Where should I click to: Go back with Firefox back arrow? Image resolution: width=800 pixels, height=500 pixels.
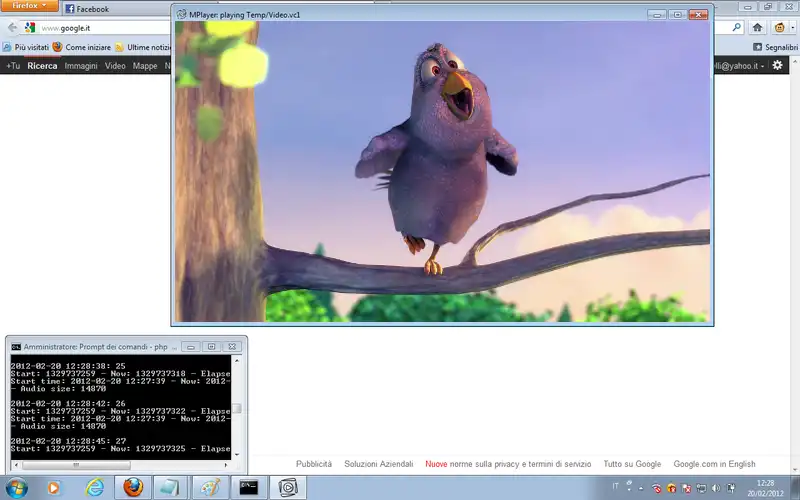(x=12, y=28)
